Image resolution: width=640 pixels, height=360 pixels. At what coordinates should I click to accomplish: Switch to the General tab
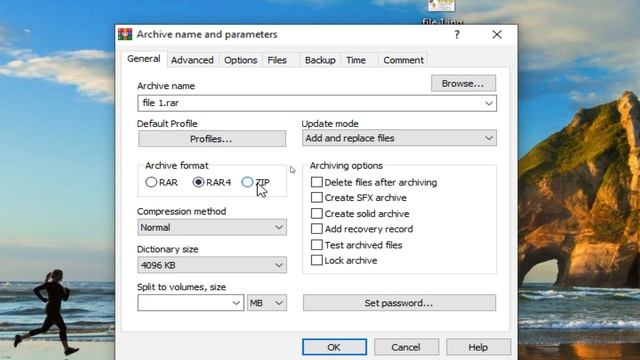point(144,59)
